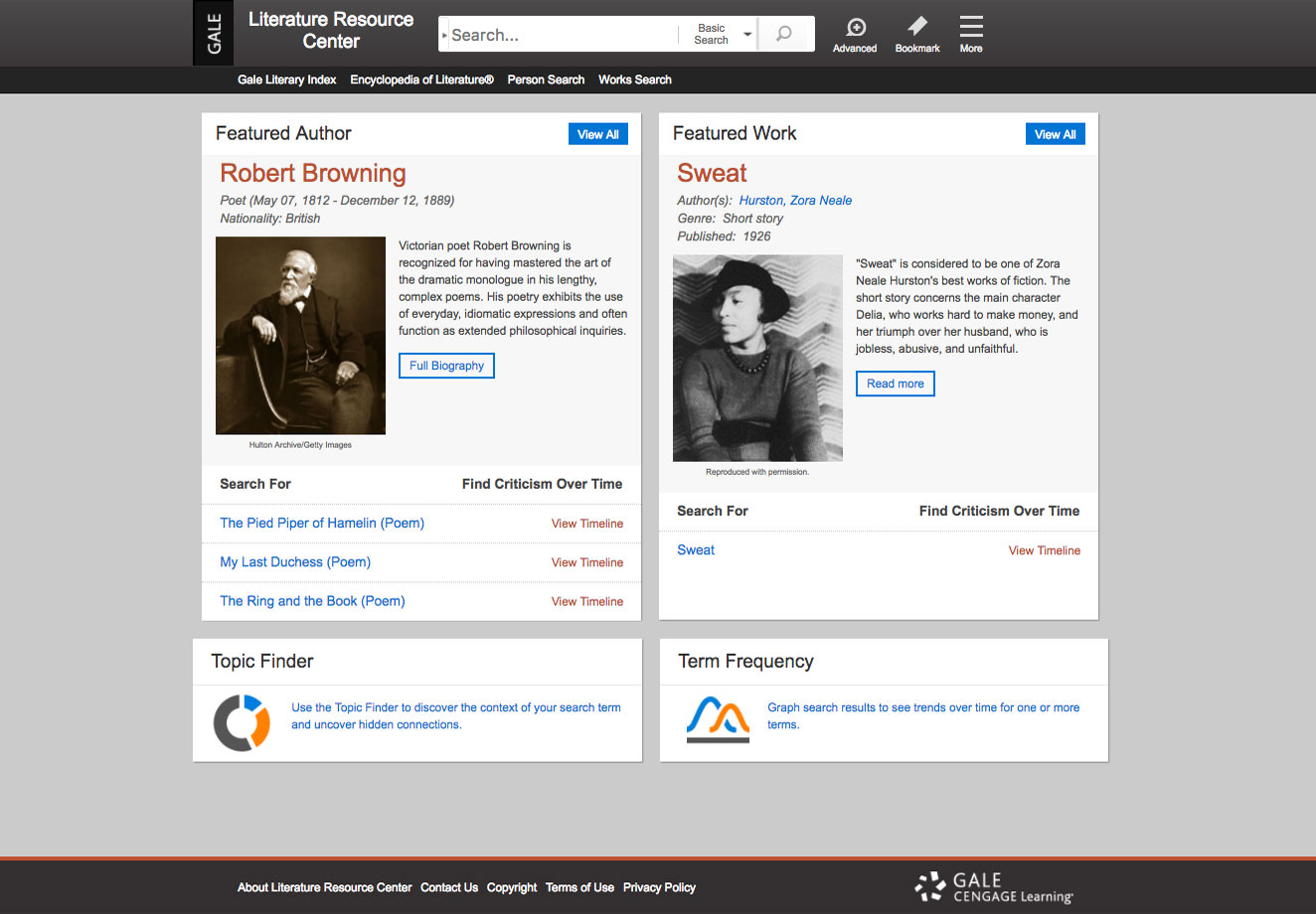The width and height of the screenshot is (1316, 914).
Task: Open The Ring and the Book (Poem)
Action: click(x=312, y=600)
